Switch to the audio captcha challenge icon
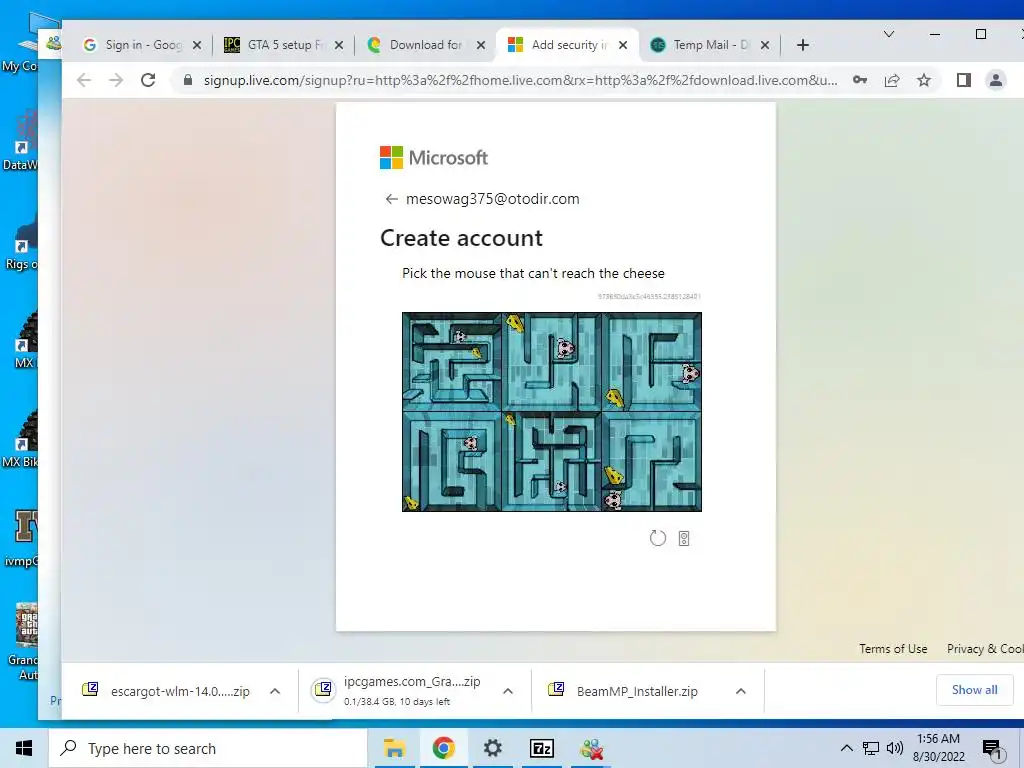Screen dimensions: 1024x768 pos(684,538)
